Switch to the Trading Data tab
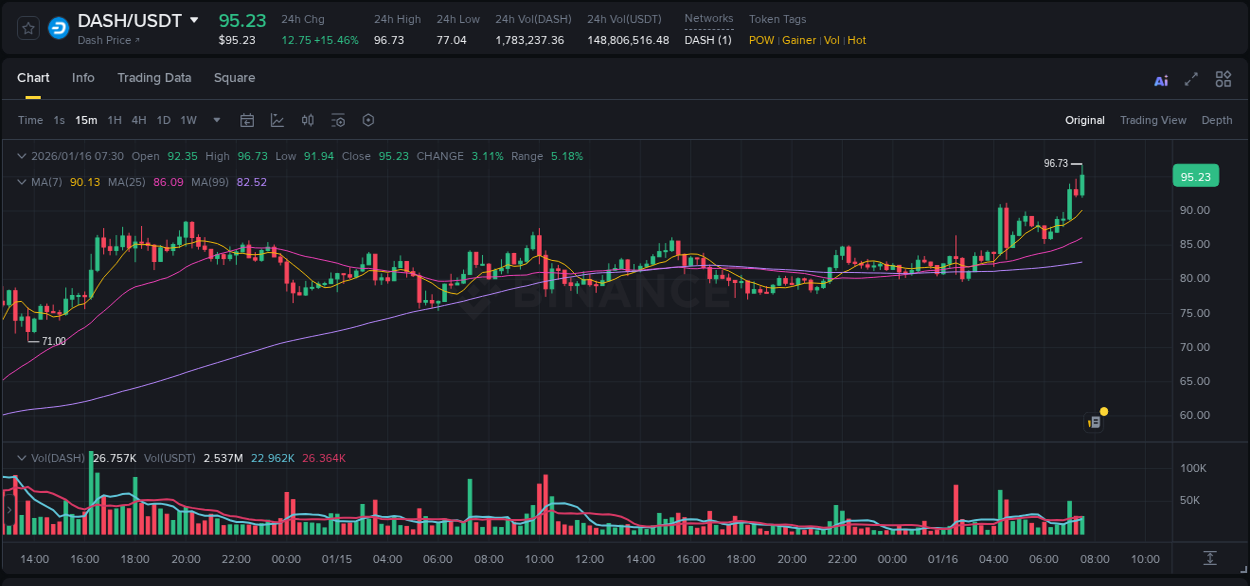 [154, 78]
